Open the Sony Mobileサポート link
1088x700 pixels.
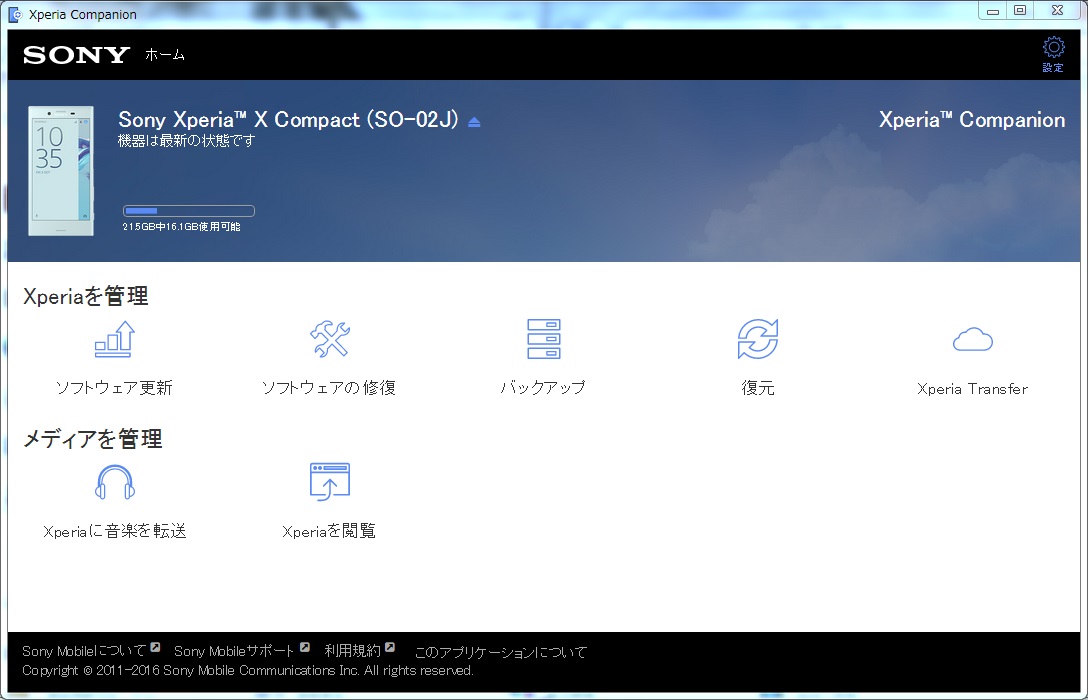click(234, 651)
